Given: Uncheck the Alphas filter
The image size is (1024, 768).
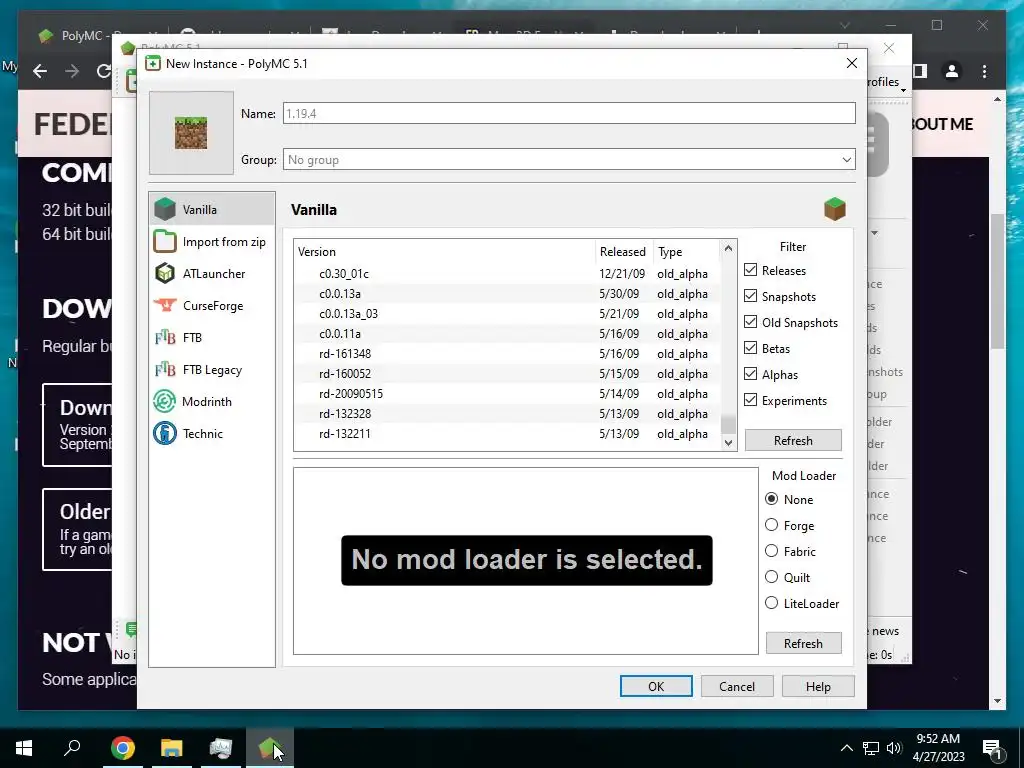Looking at the screenshot, I should 751,374.
